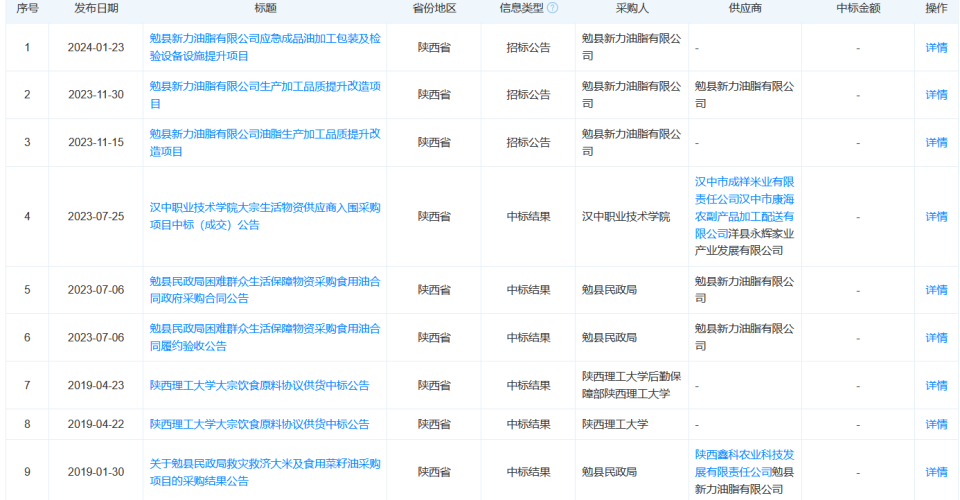Open 详情 for row 8 dated 2019-04-22
The width and height of the screenshot is (960, 500).
[936, 424]
